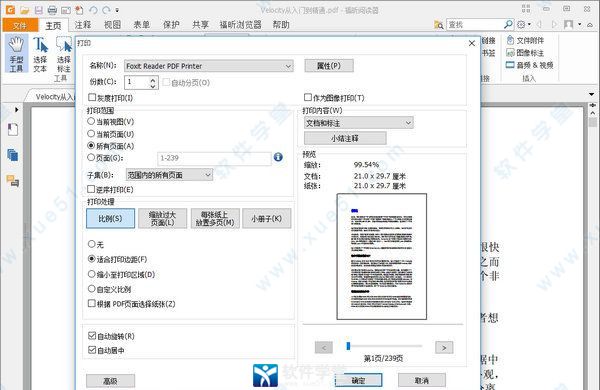This screenshot has height=390, width=600.
Task: Select the 所有页面 radio button
Action: 91,146
